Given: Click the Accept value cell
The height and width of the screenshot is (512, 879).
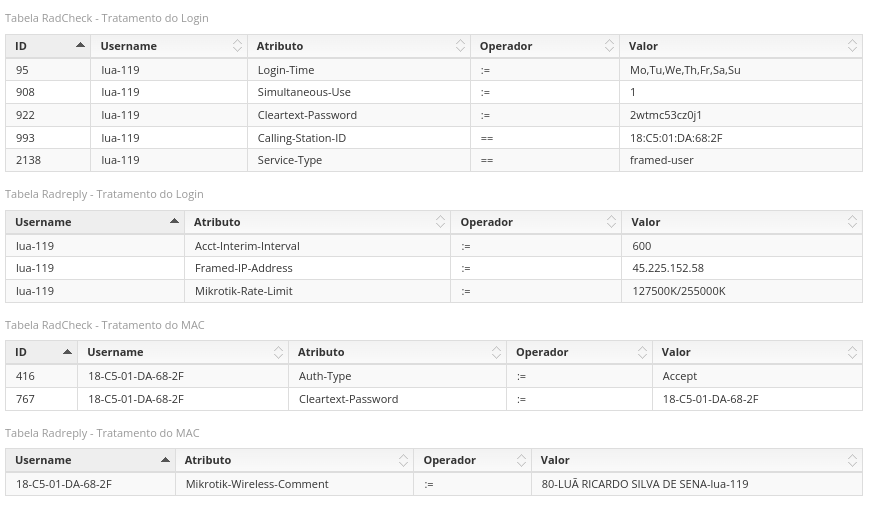Looking at the screenshot, I should coord(757,376).
